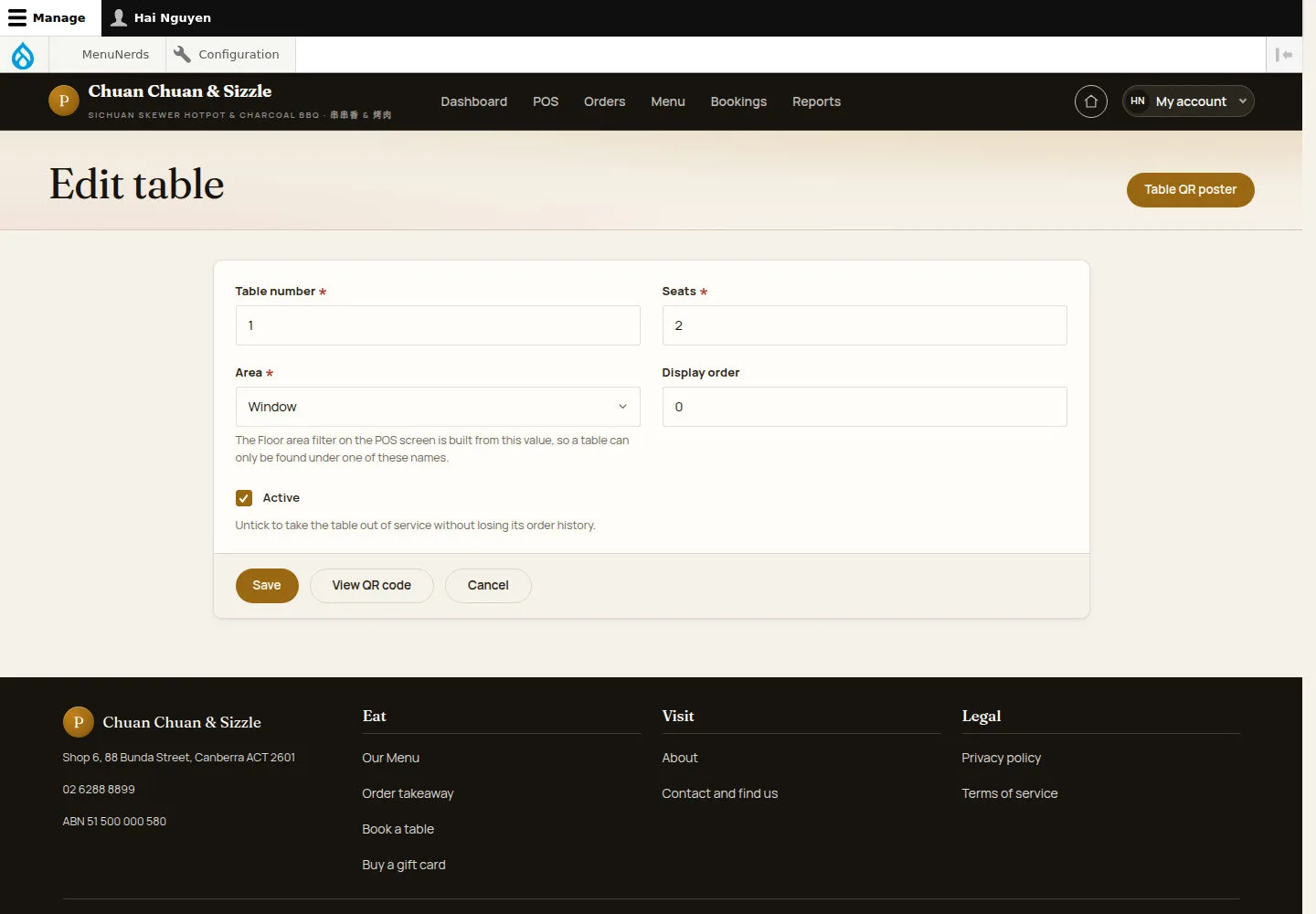Open the Configuration wrench toolbar item

click(x=230, y=55)
